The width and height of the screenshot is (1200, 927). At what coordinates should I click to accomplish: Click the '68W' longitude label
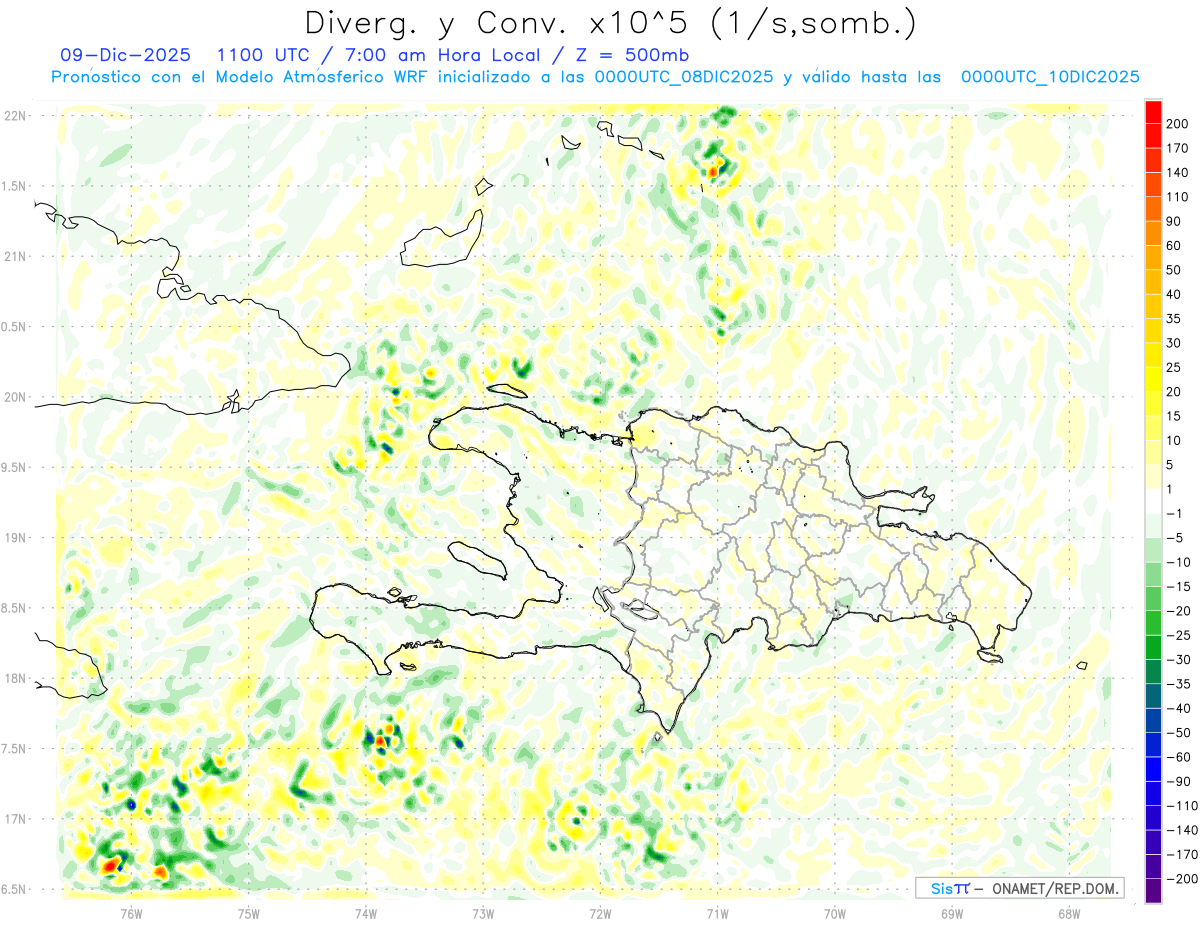(1069, 913)
